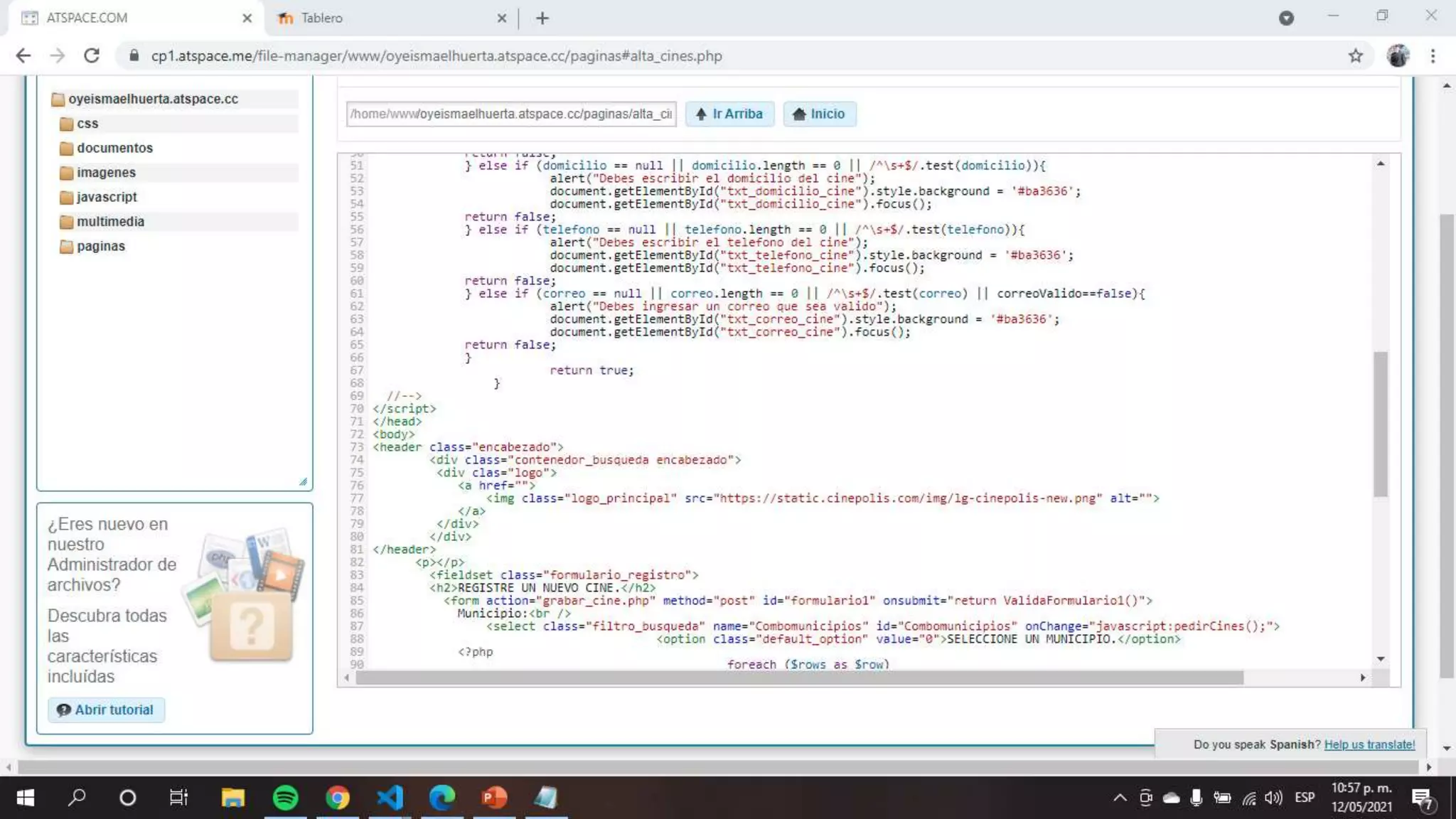
Task: Open the javascript folder icon
Action: coord(67,198)
